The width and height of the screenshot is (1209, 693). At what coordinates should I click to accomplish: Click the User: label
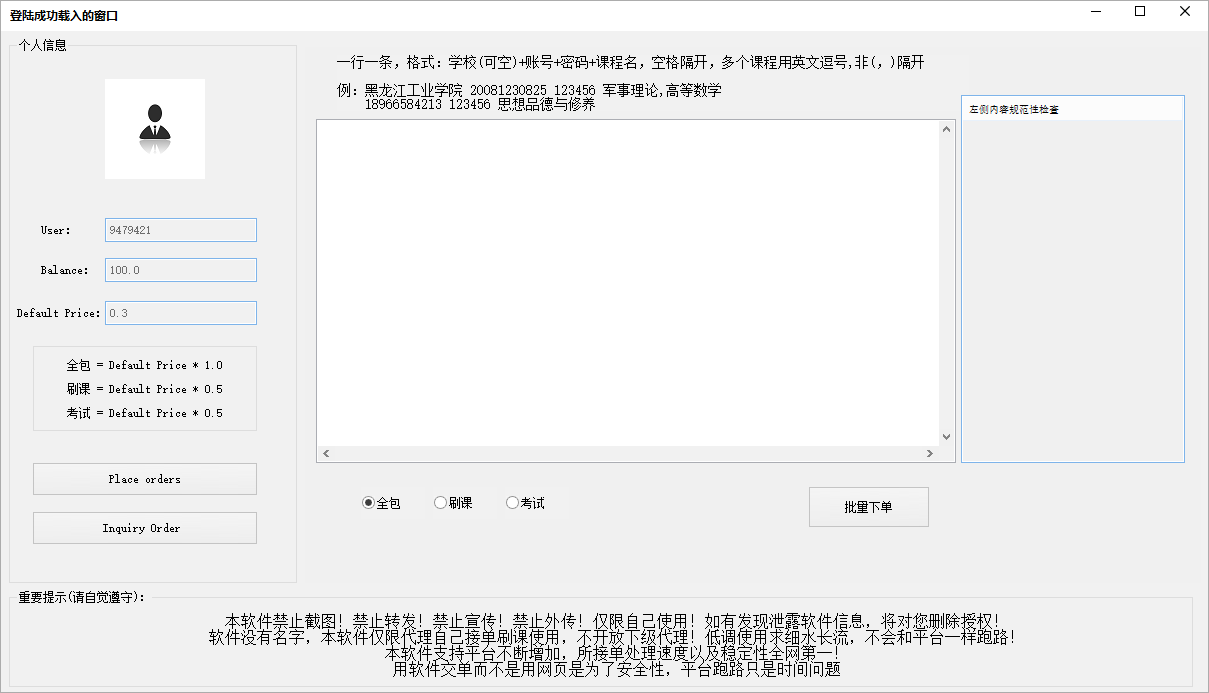pyautogui.click(x=56, y=230)
